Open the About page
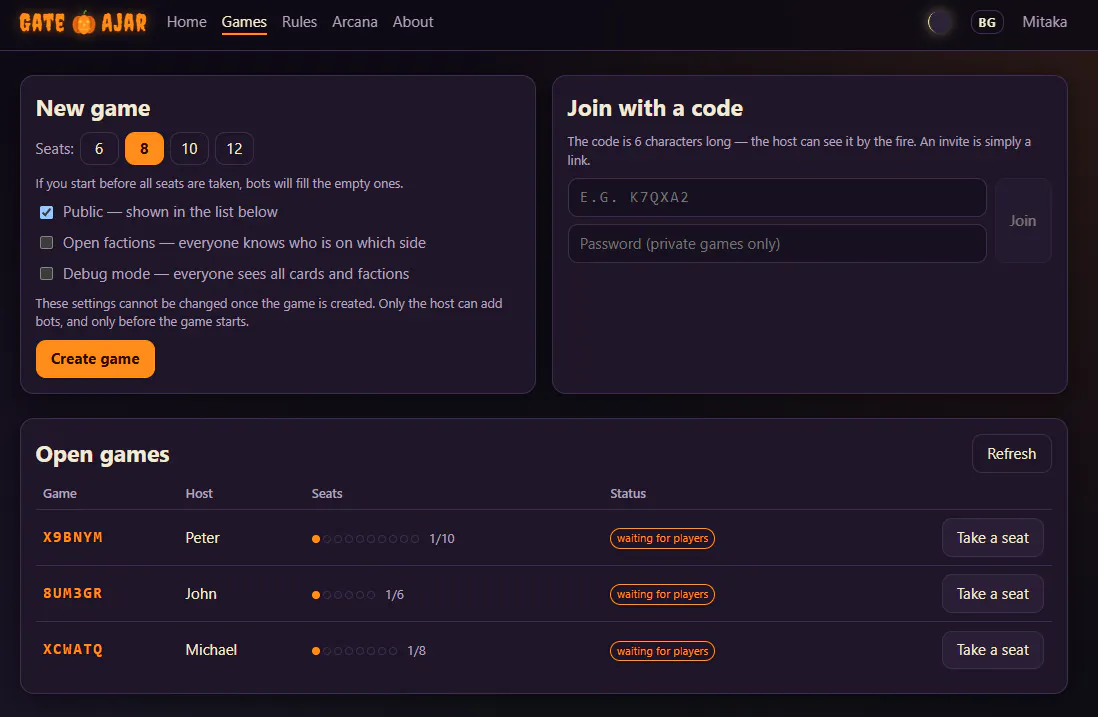Viewport: 1098px width, 717px height. click(412, 22)
